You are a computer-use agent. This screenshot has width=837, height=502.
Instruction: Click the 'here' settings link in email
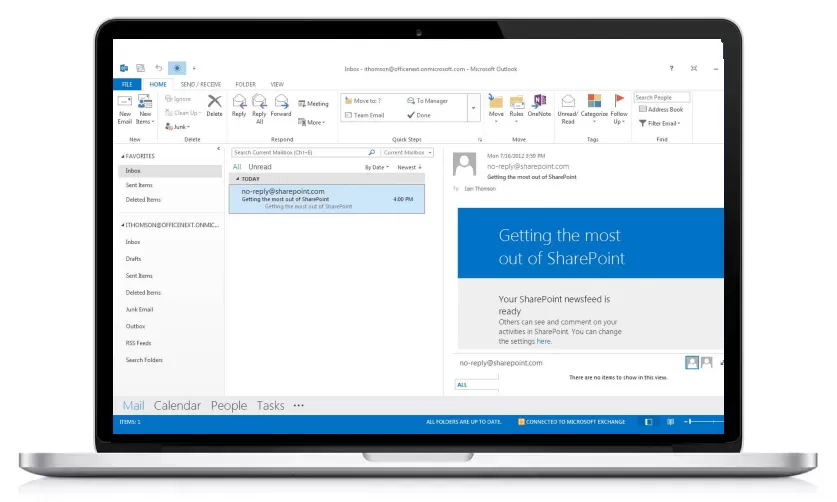544,341
